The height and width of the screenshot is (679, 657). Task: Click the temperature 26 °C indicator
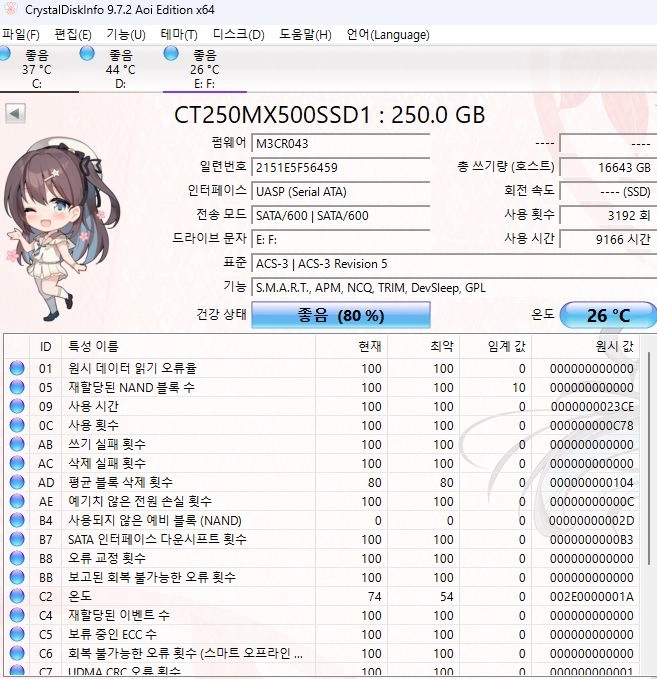click(608, 315)
